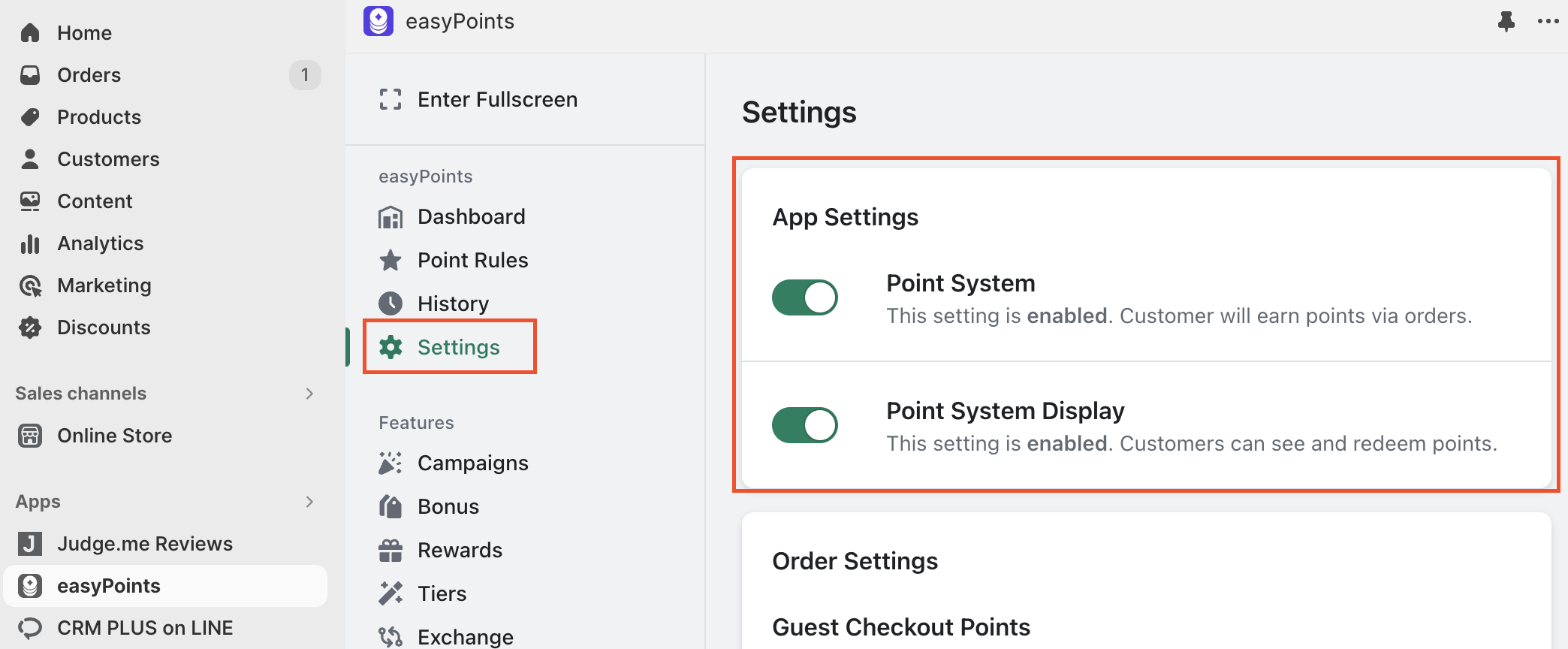Image resolution: width=1568 pixels, height=649 pixels.
Task: Go to Orders in sidebar
Action: (89, 75)
